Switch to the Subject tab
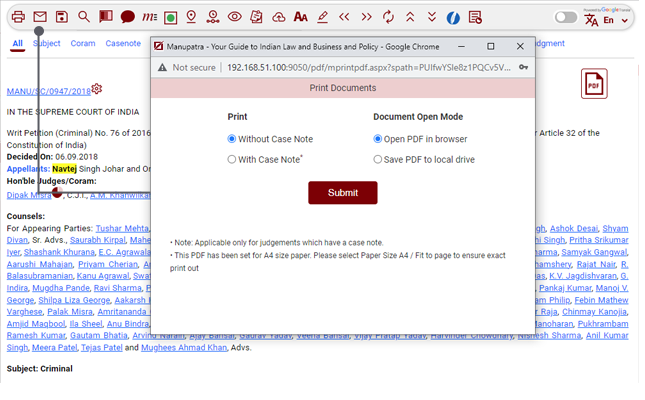The height and width of the screenshot is (400, 645). [46, 44]
